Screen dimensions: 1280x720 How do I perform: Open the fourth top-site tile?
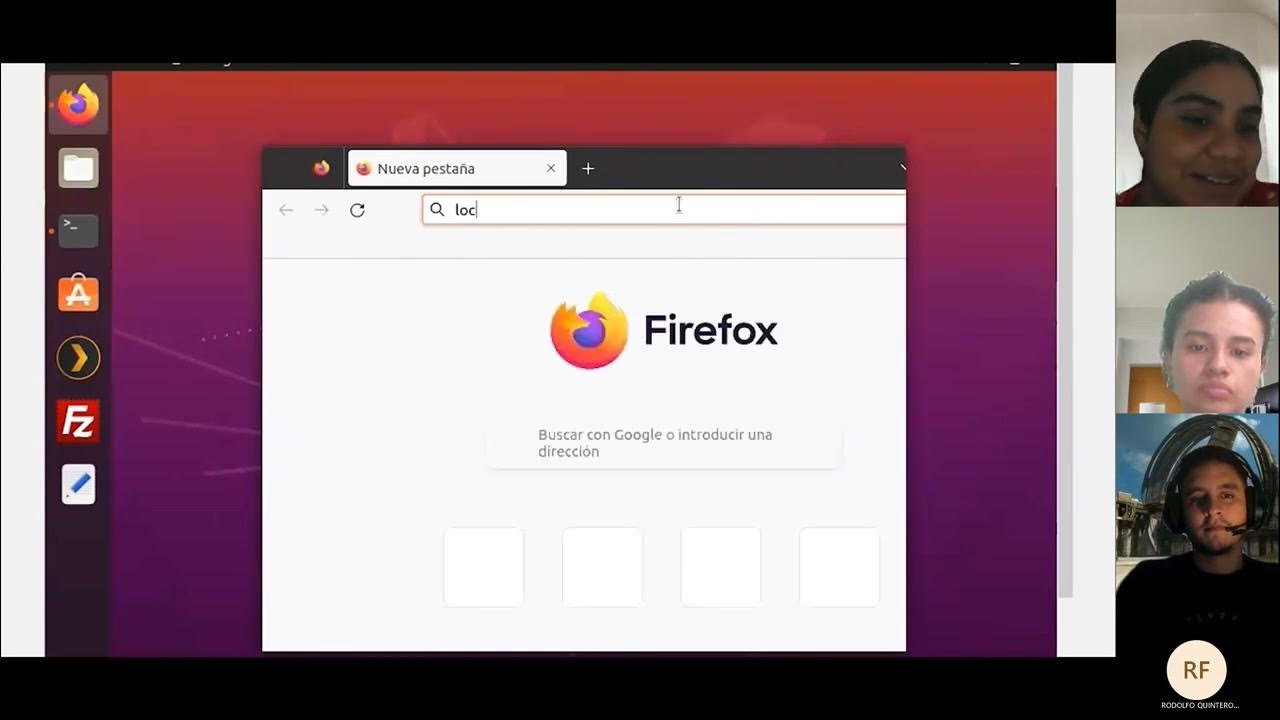pos(839,567)
